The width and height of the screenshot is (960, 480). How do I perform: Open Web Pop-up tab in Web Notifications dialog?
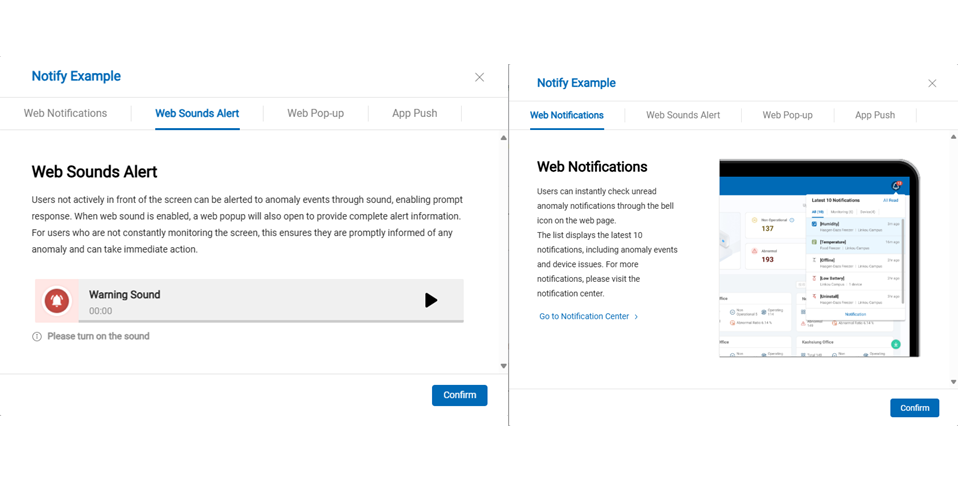787,116
